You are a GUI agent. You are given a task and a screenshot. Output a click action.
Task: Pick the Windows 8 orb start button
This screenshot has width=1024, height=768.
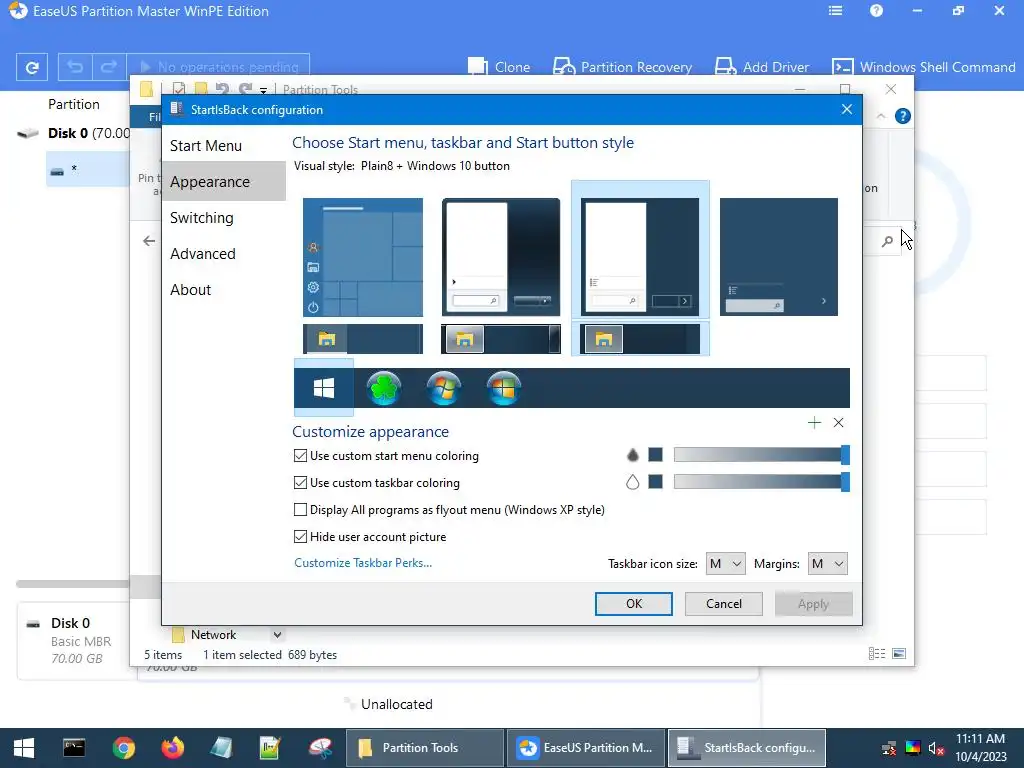tap(504, 388)
